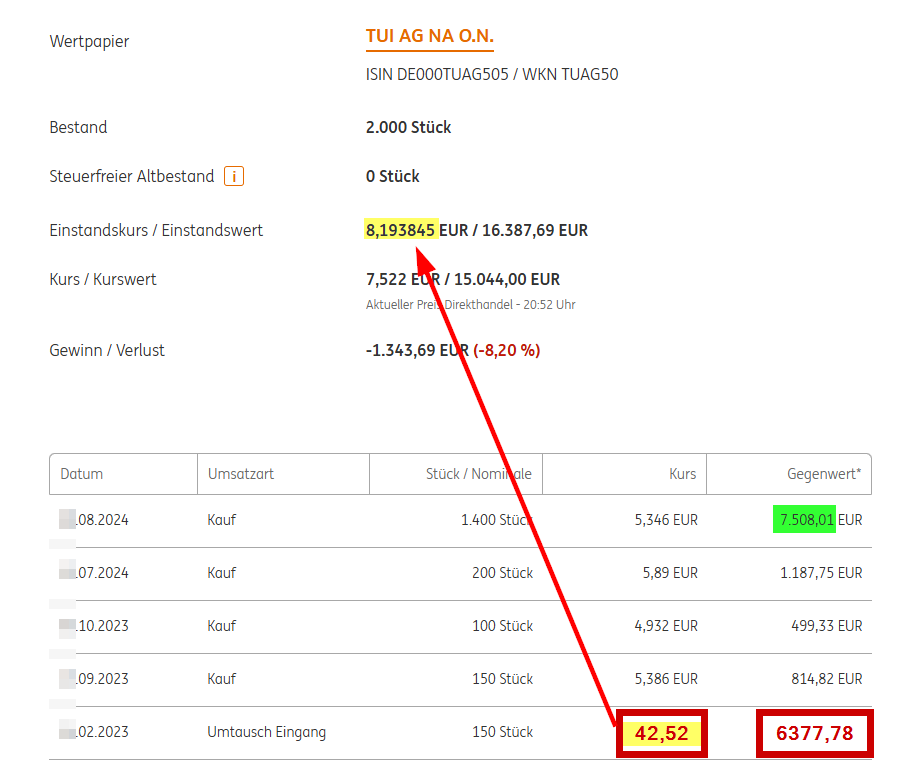Click the Datum column header

(x=82, y=474)
